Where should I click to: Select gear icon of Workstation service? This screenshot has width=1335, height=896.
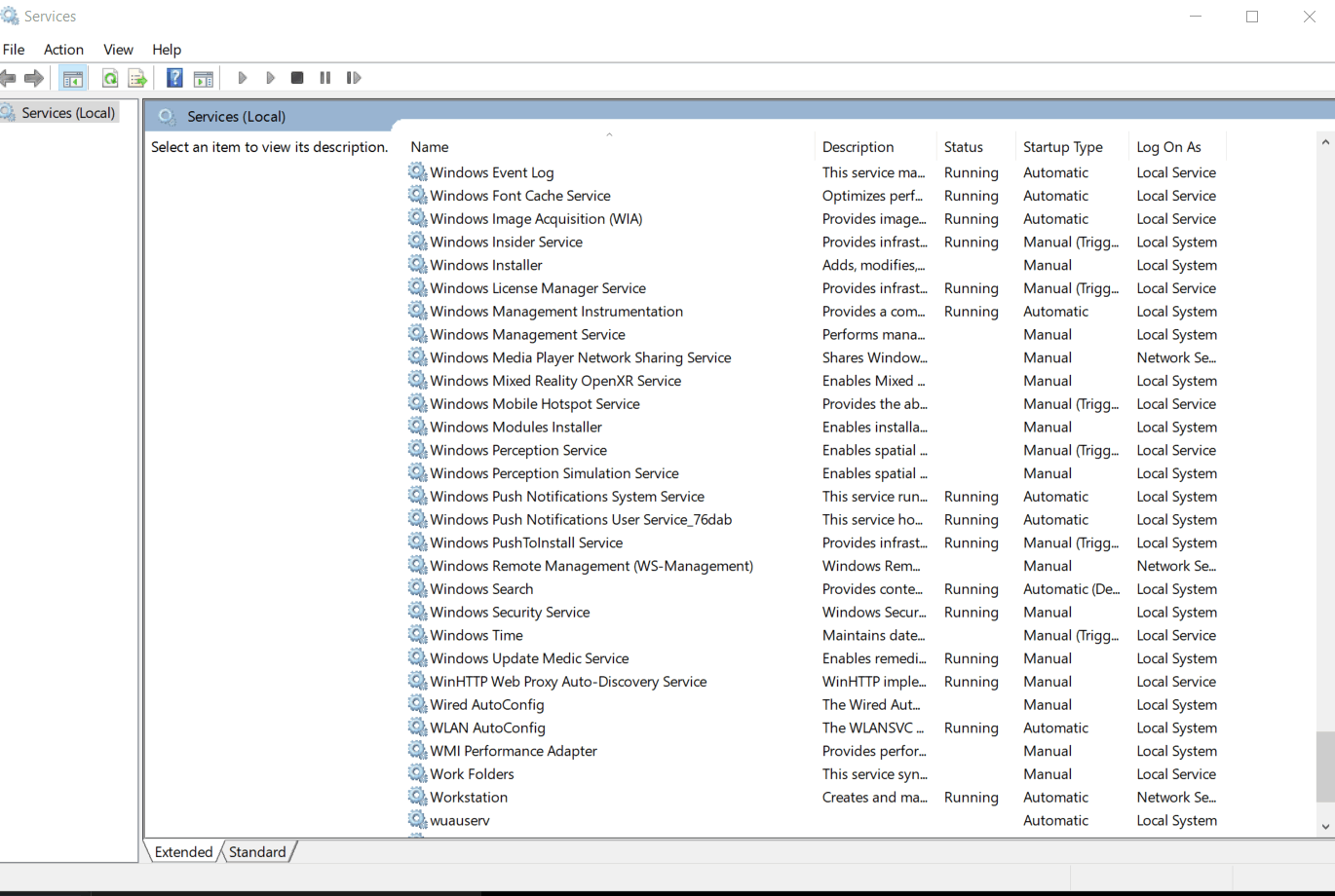418,797
